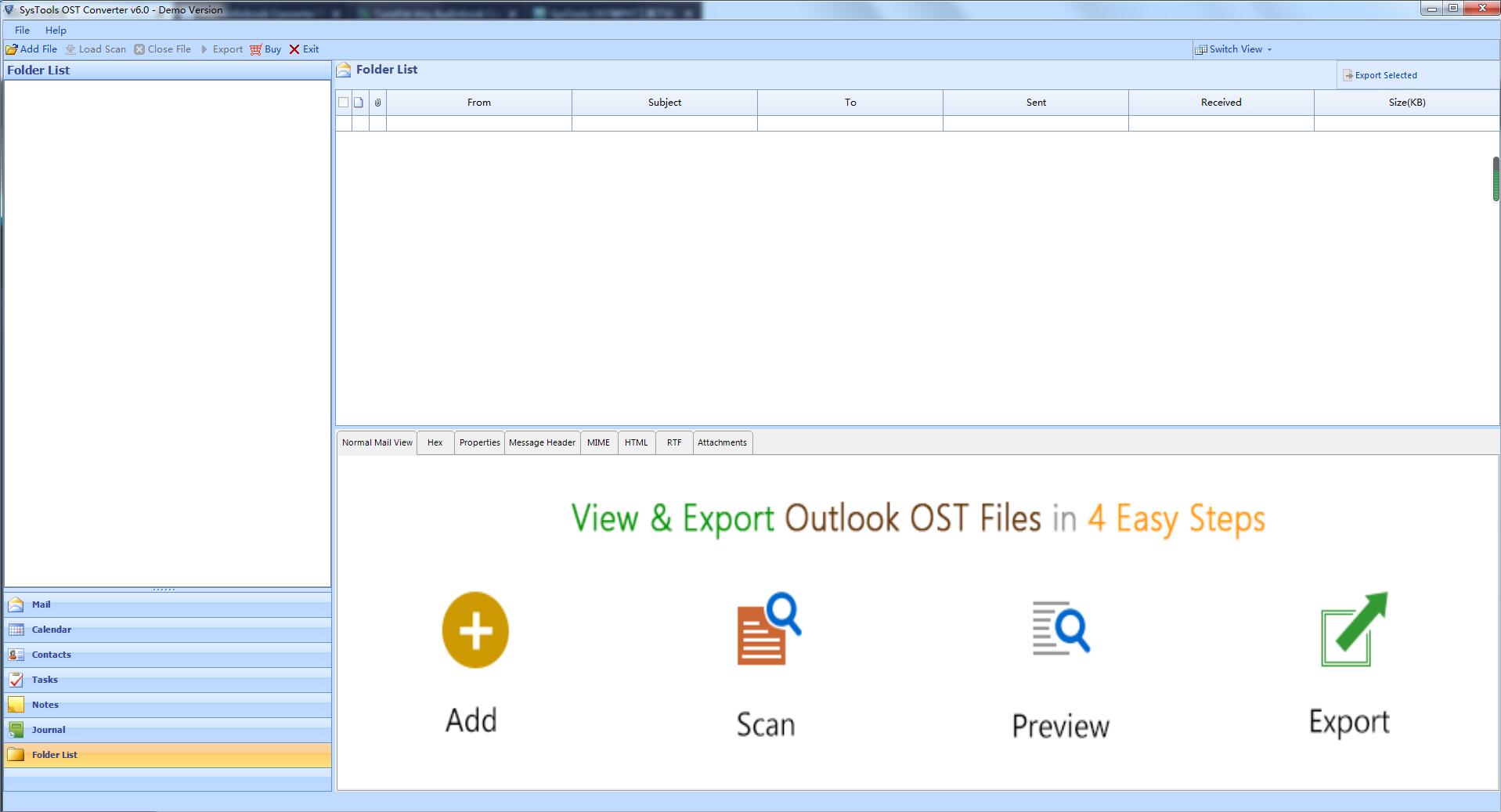Click the Export Selected button label
Viewport: 1501px width, 812px height.
(1386, 75)
